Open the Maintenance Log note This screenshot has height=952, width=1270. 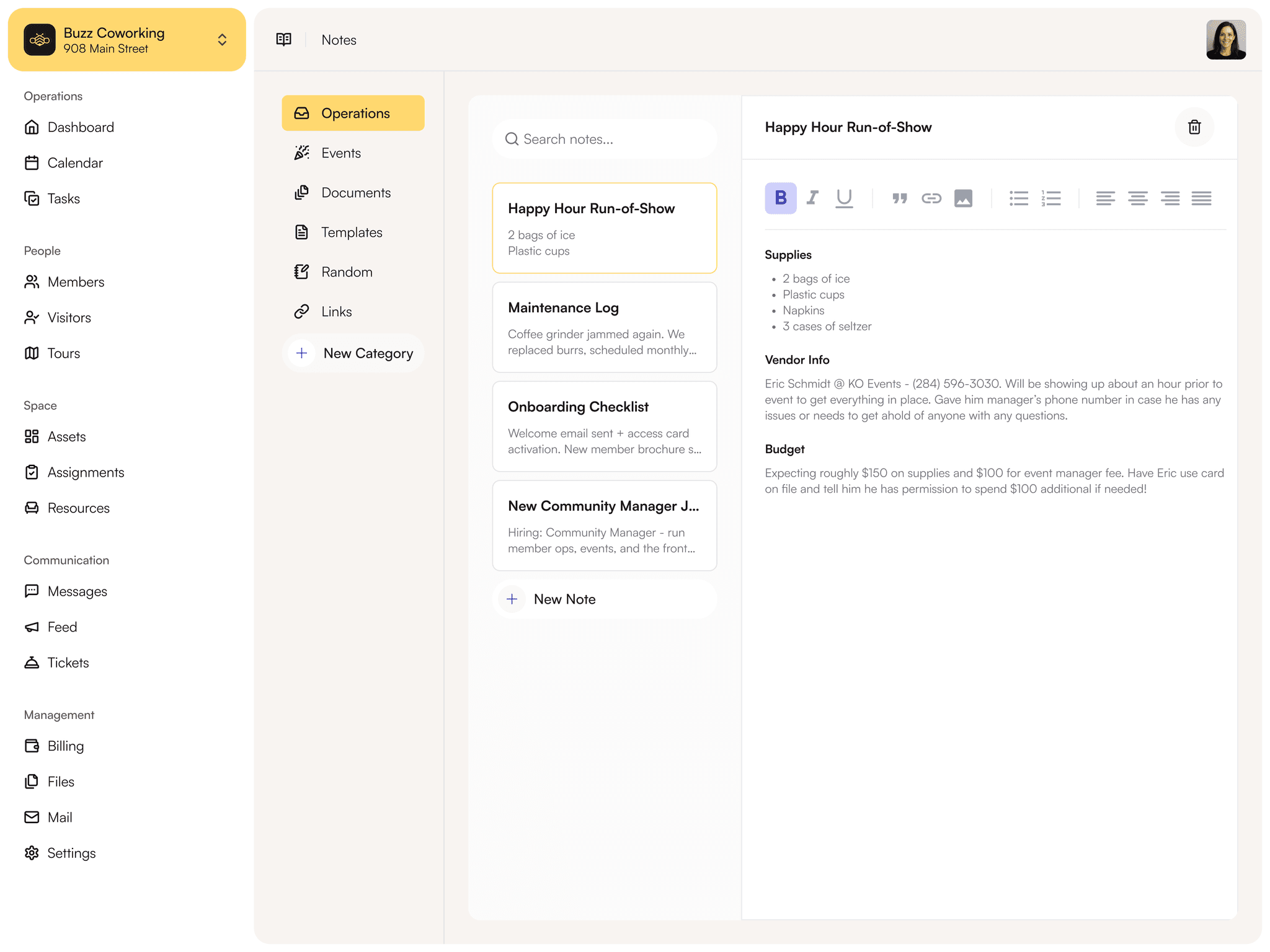604,327
